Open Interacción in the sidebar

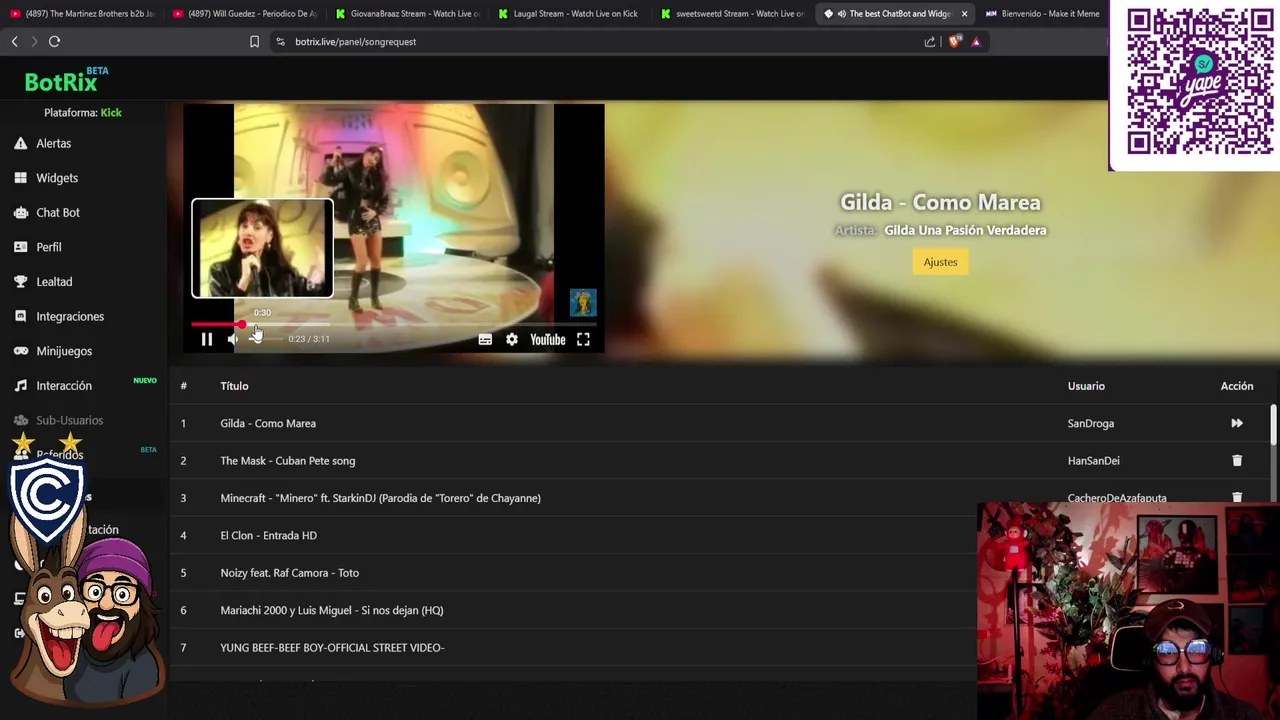pyautogui.click(x=64, y=386)
